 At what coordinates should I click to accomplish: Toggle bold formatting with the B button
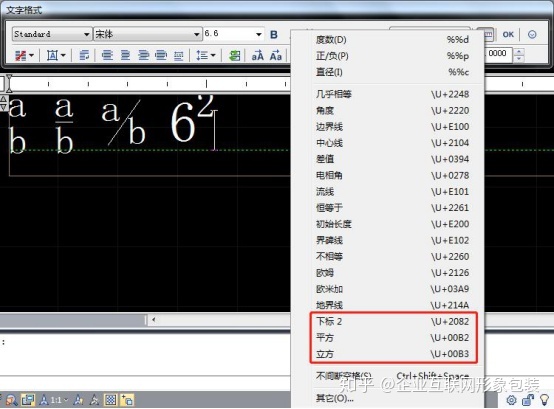click(274, 35)
